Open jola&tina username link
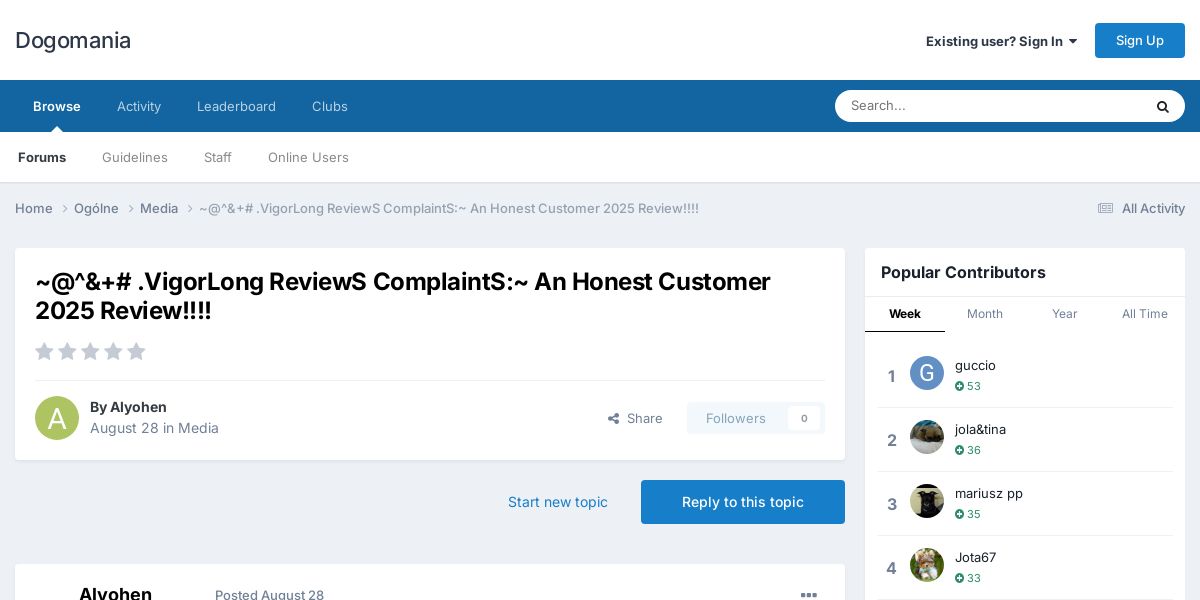Image resolution: width=1200 pixels, height=600 pixels. (980, 429)
